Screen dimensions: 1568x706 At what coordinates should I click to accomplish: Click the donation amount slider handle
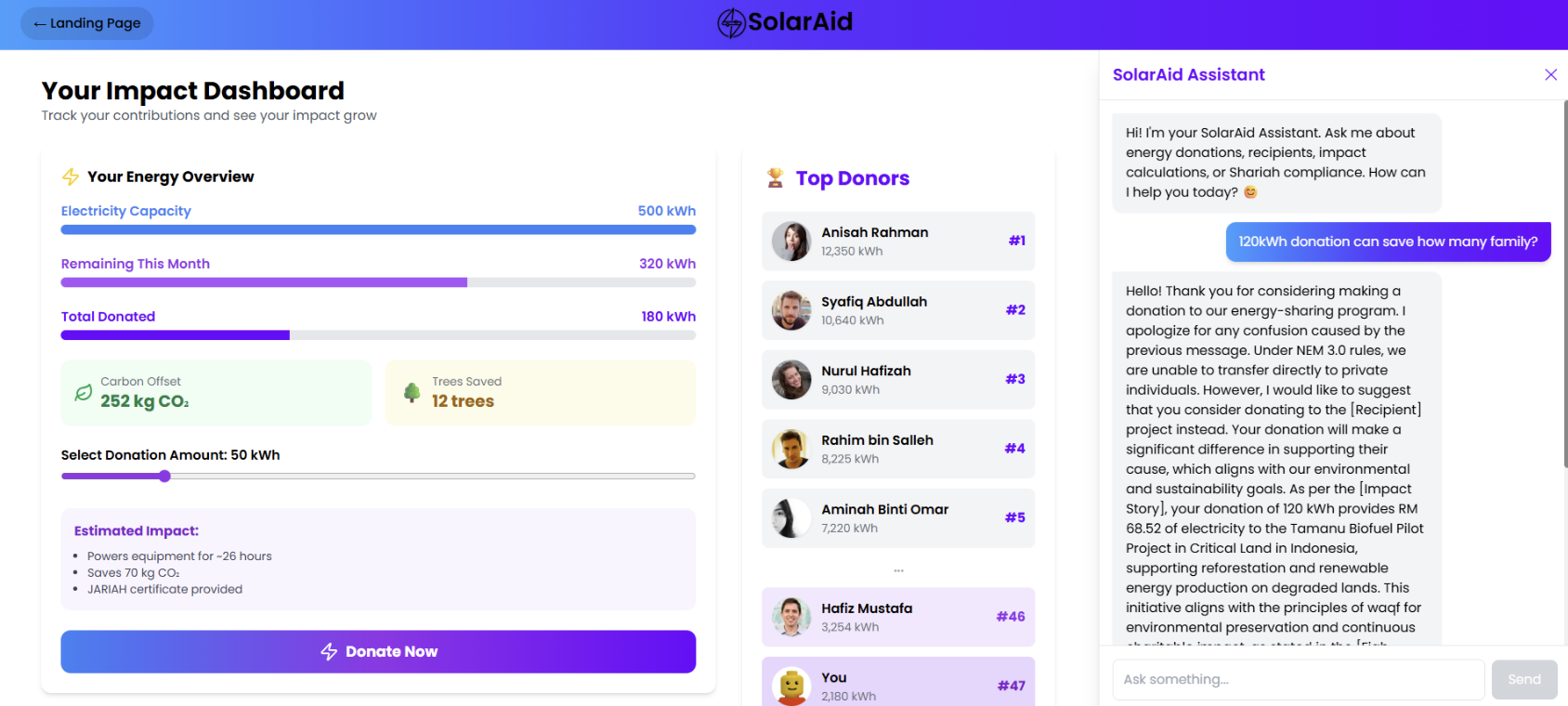coord(164,477)
